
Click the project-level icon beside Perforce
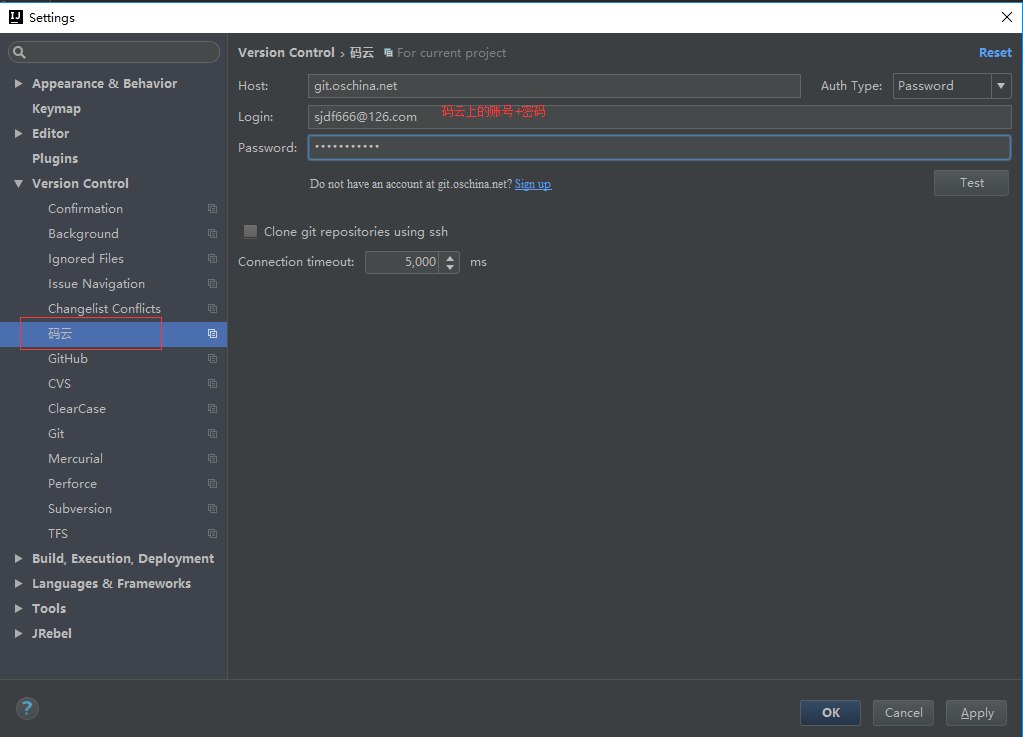[212, 483]
